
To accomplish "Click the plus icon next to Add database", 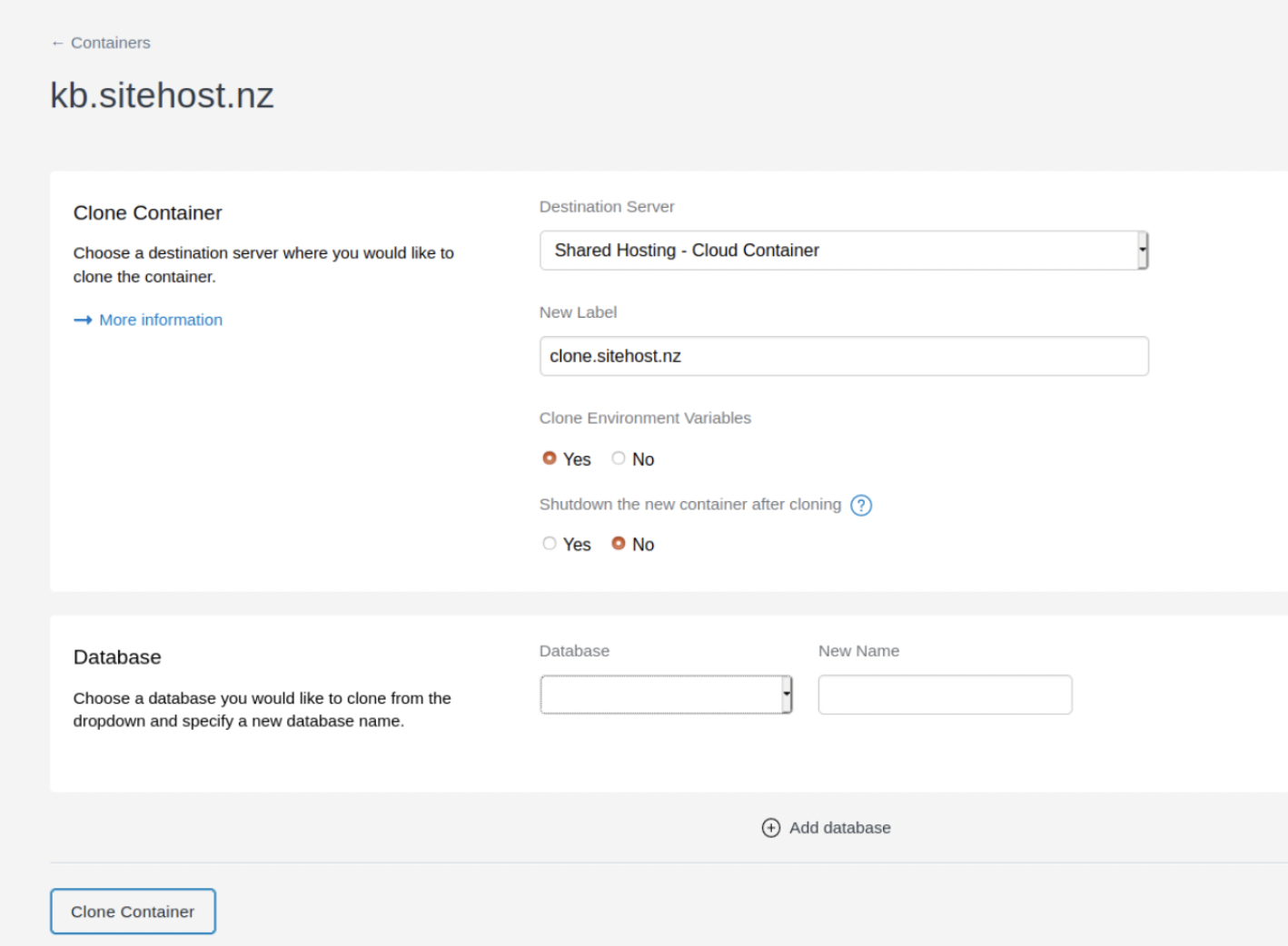I will coord(770,828).
